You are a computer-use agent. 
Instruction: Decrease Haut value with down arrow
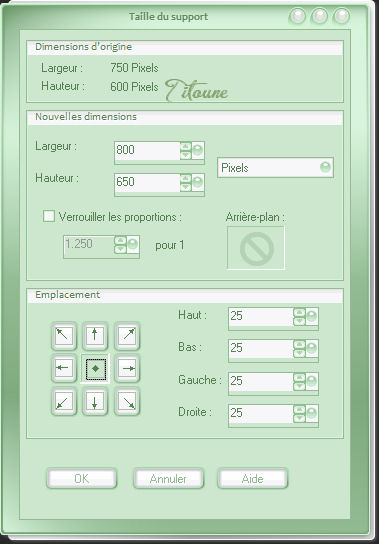[299, 321]
